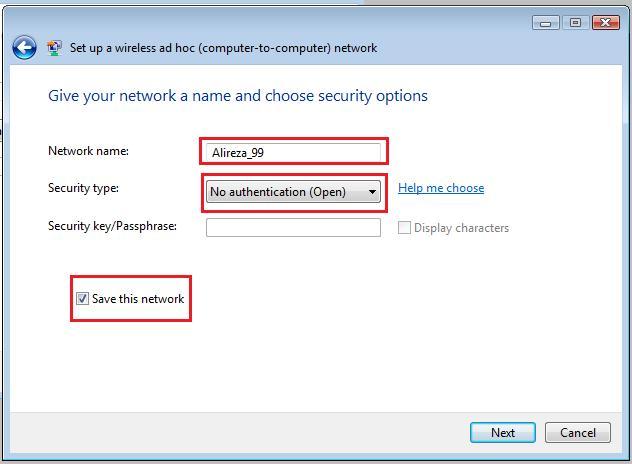This screenshot has width=632, height=464.
Task: Click the 'Security key/Passphrase:' label
Action: click(x=112, y=226)
